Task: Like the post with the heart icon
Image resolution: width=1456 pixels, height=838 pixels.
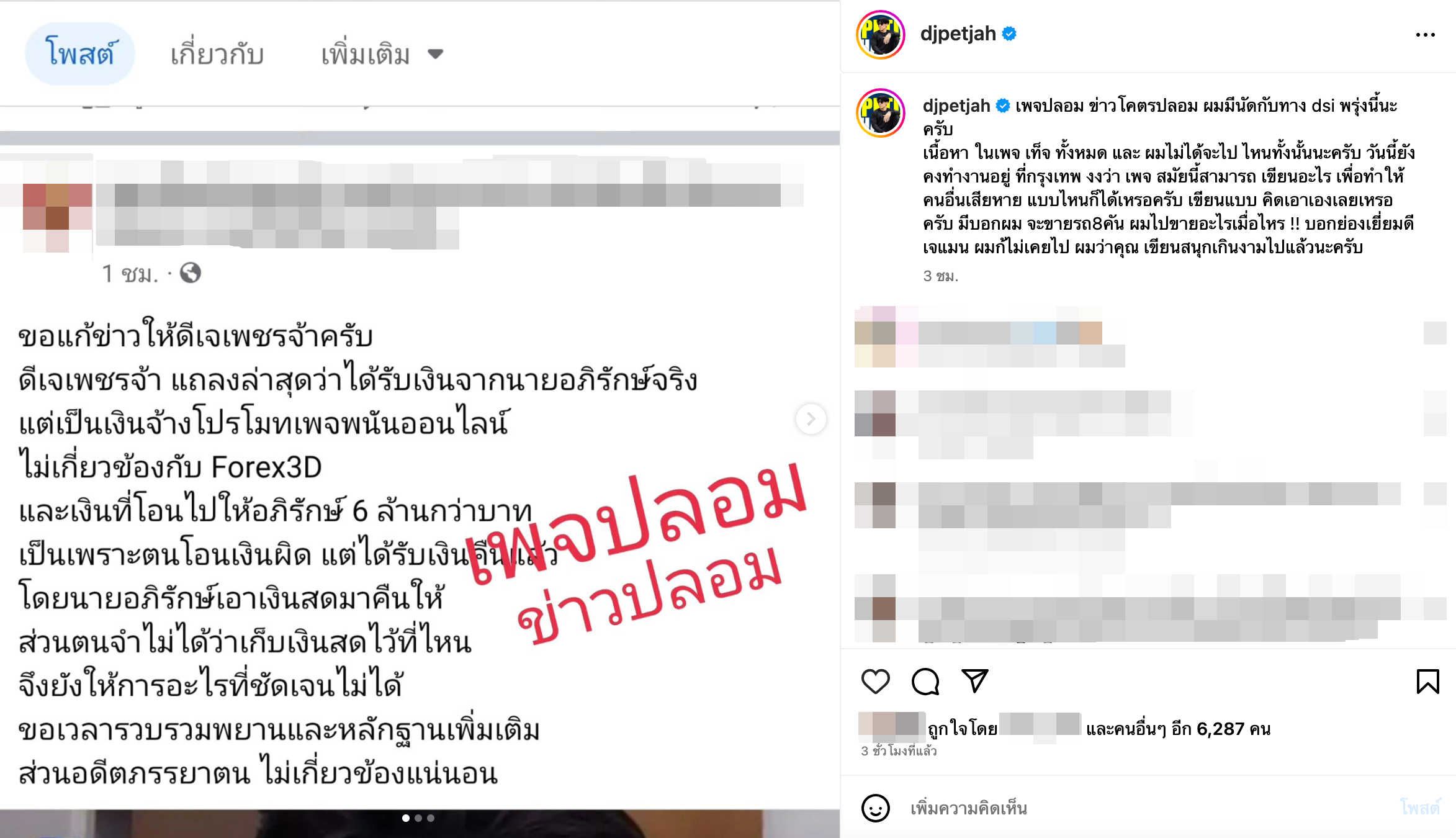Action: click(875, 682)
